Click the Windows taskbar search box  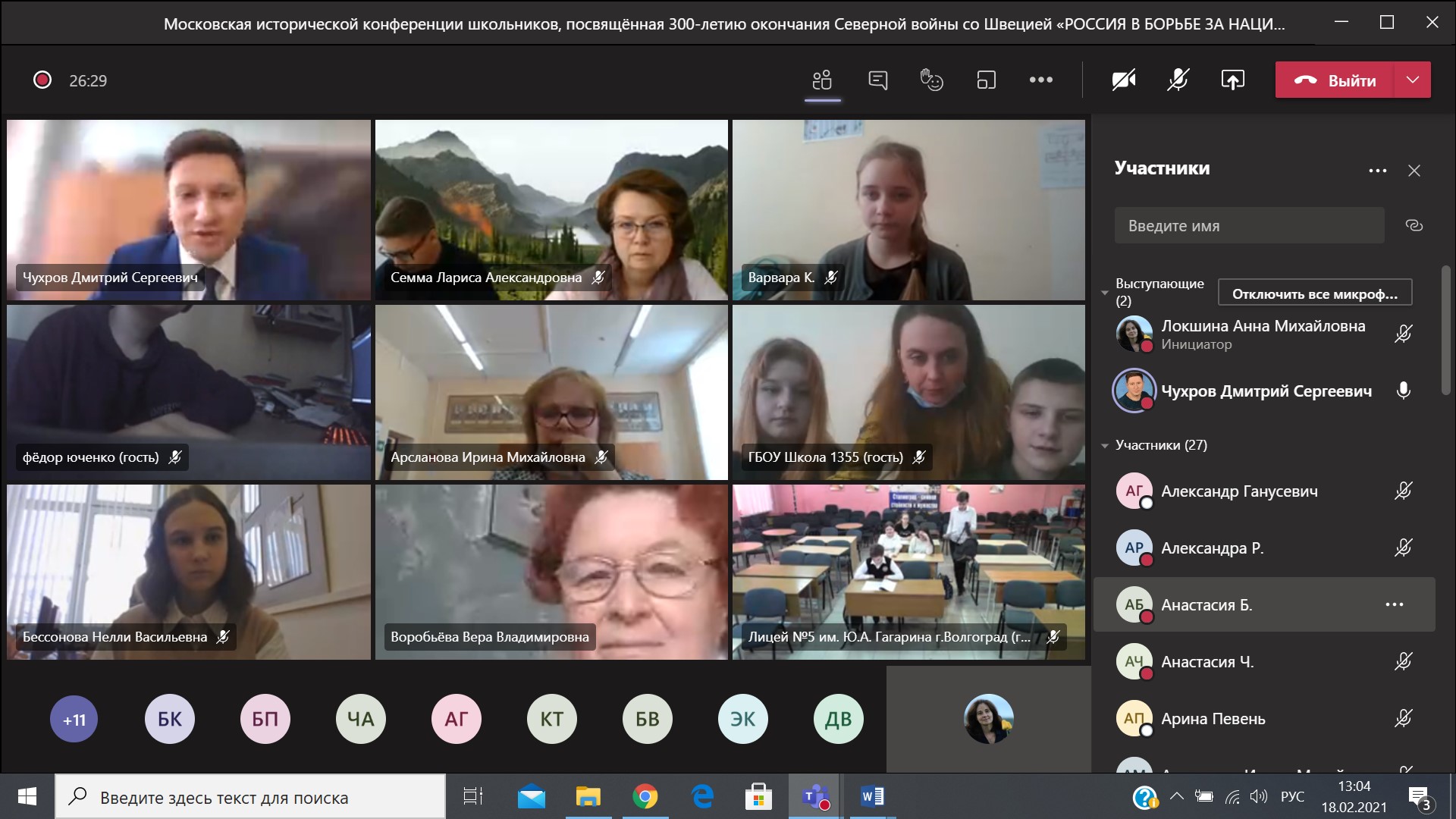pyautogui.click(x=250, y=797)
